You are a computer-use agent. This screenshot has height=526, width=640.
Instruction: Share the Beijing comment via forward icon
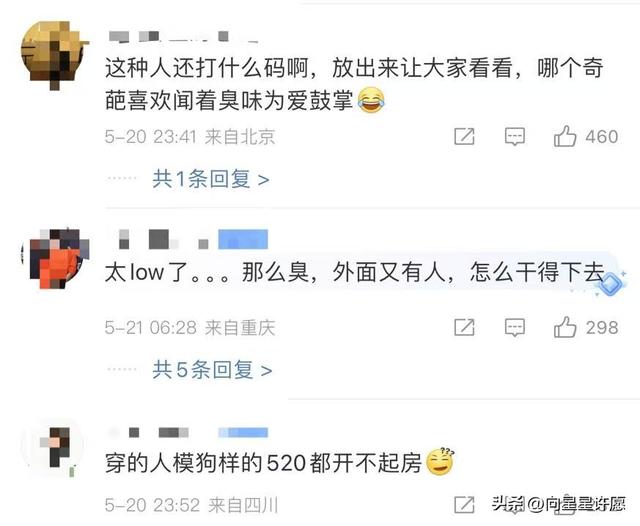(464, 136)
